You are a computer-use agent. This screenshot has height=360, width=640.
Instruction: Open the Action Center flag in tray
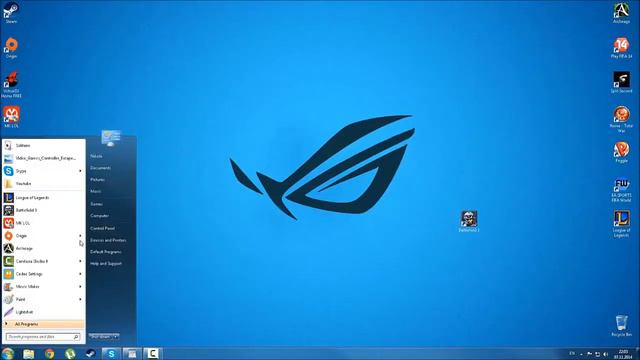[589, 354]
